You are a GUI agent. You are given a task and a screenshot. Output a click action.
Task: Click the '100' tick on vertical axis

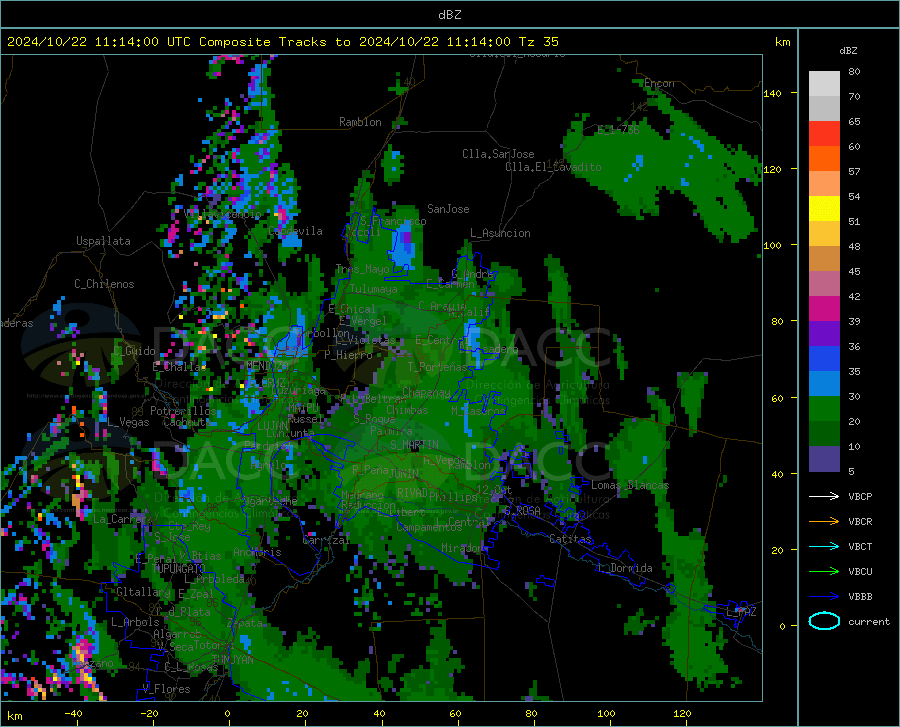(772, 246)
